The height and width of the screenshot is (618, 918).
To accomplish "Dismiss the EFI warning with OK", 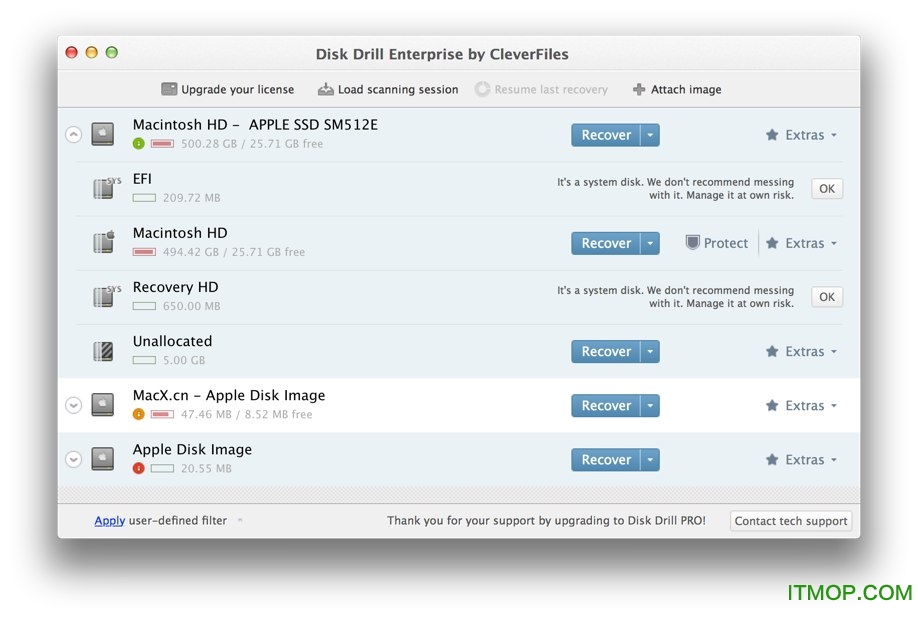I will point(826,188).
